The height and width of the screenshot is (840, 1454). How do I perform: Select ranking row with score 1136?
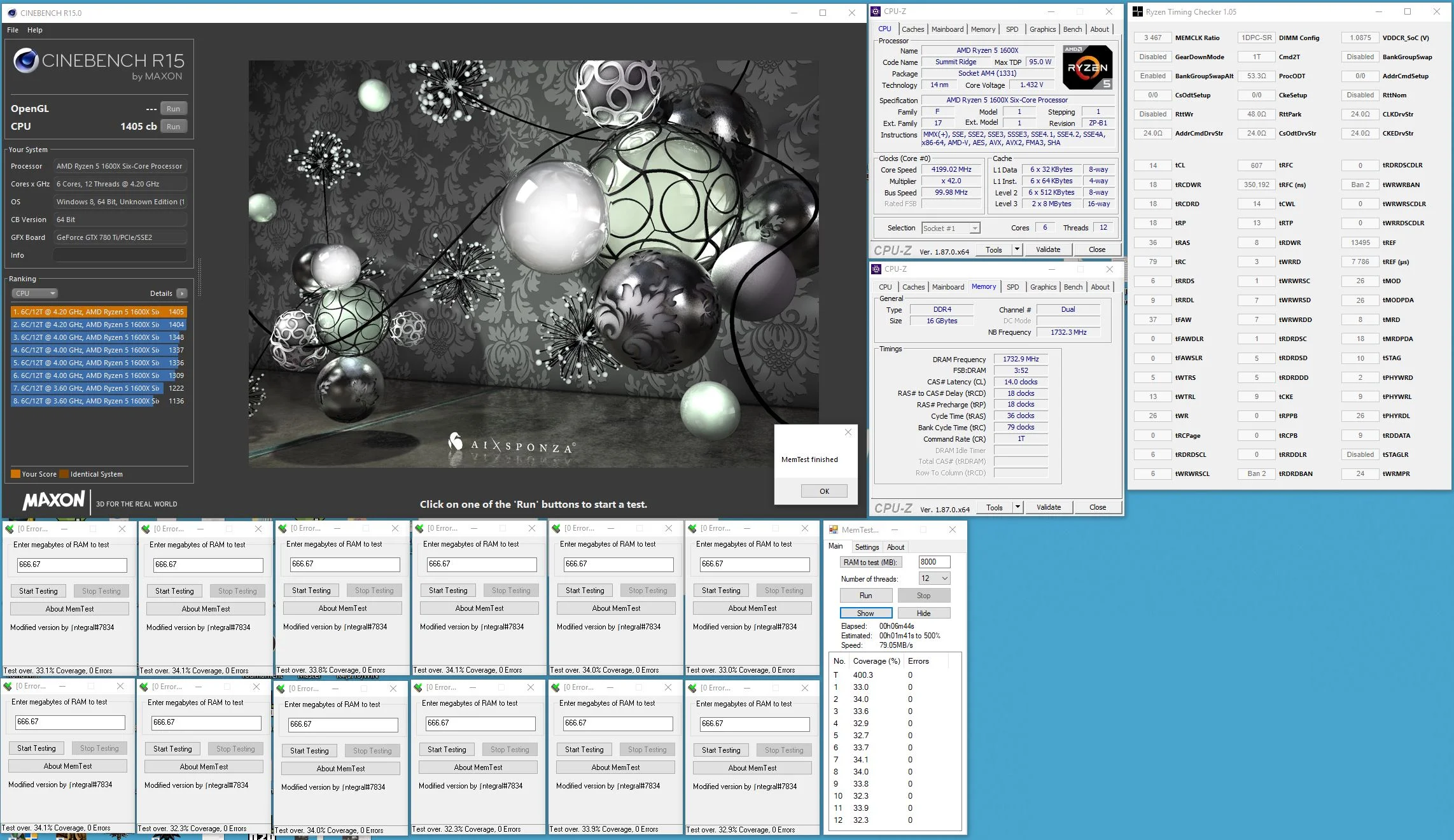coord(99,401)
